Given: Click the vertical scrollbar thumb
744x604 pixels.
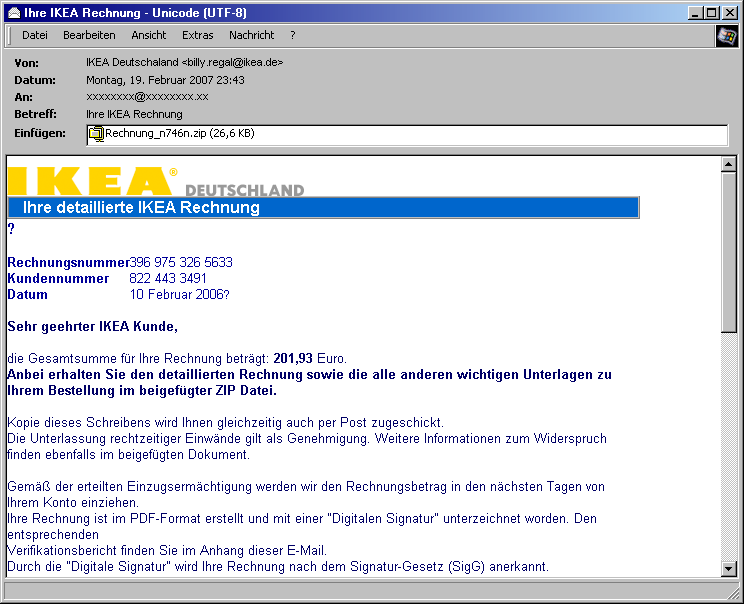Looking at the screenshot, I should [x=728, y=252].
